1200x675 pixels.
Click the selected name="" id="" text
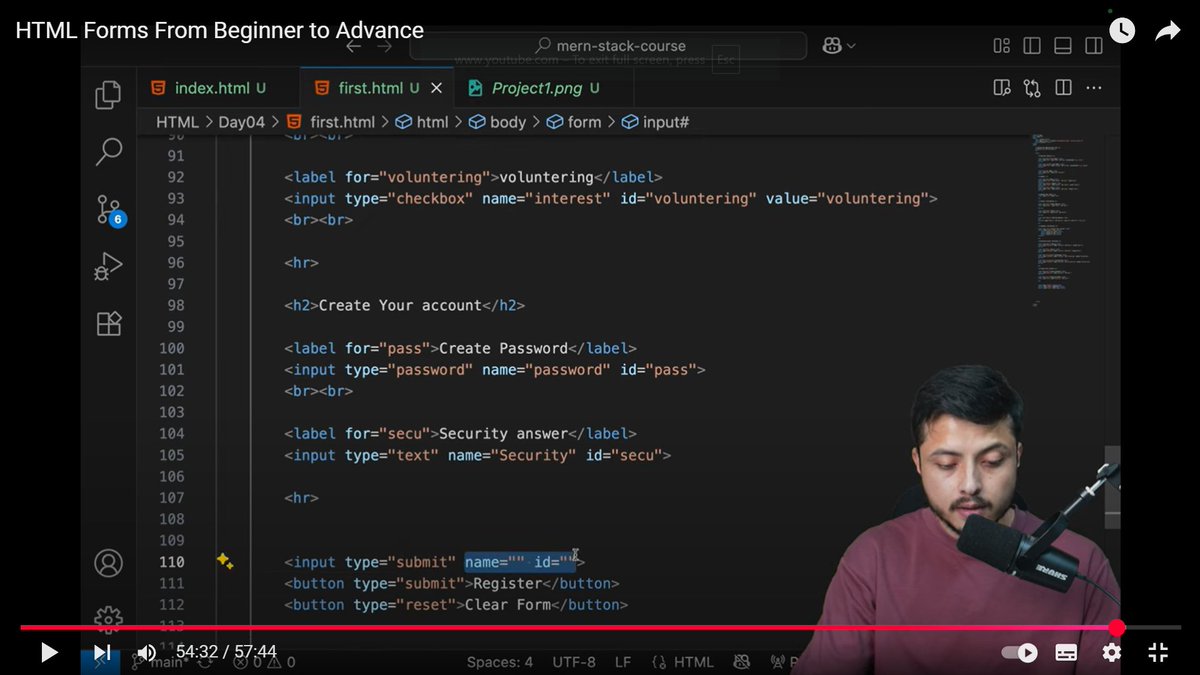[520, 562]
